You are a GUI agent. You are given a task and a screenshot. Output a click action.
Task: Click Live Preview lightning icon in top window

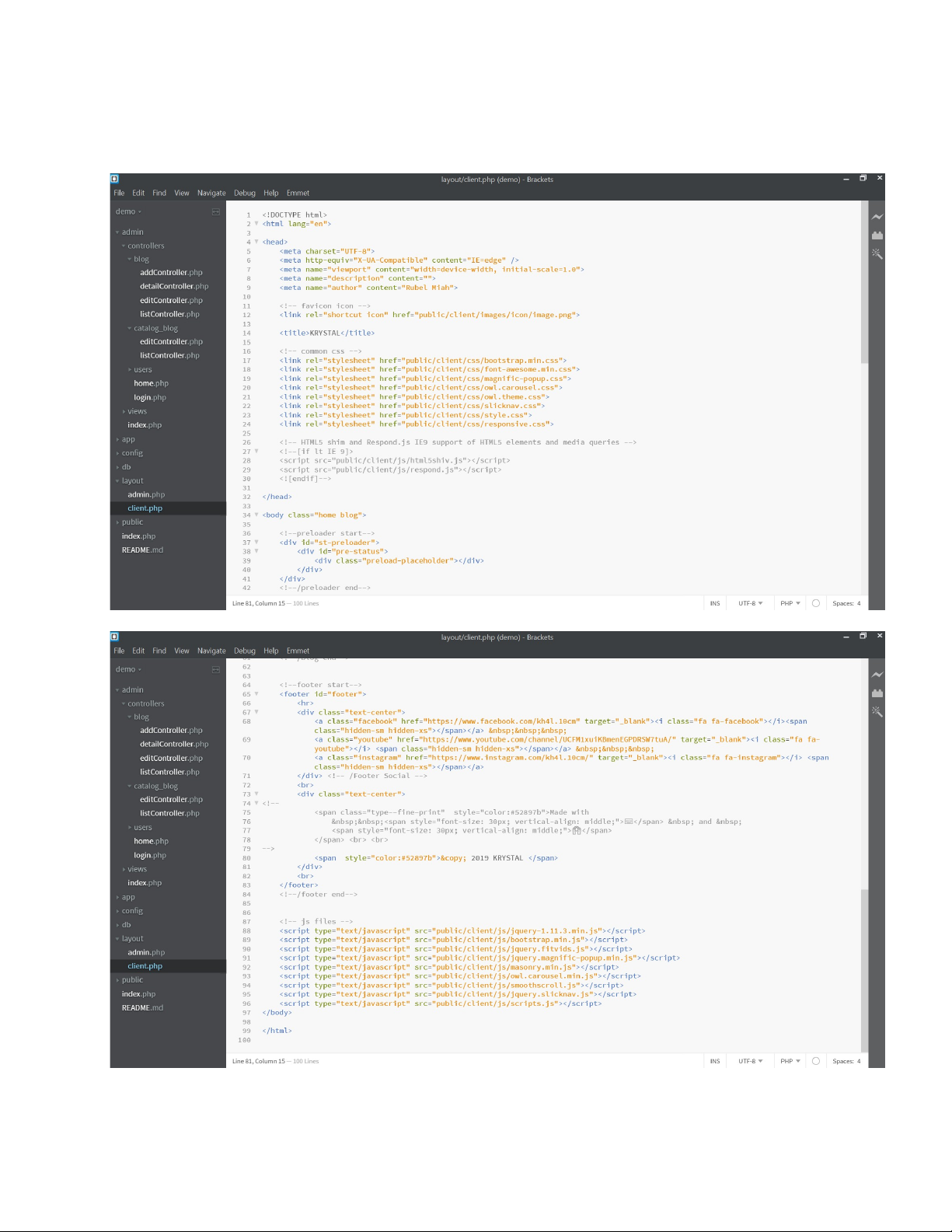pyautogui.click(x=877, y=217)
